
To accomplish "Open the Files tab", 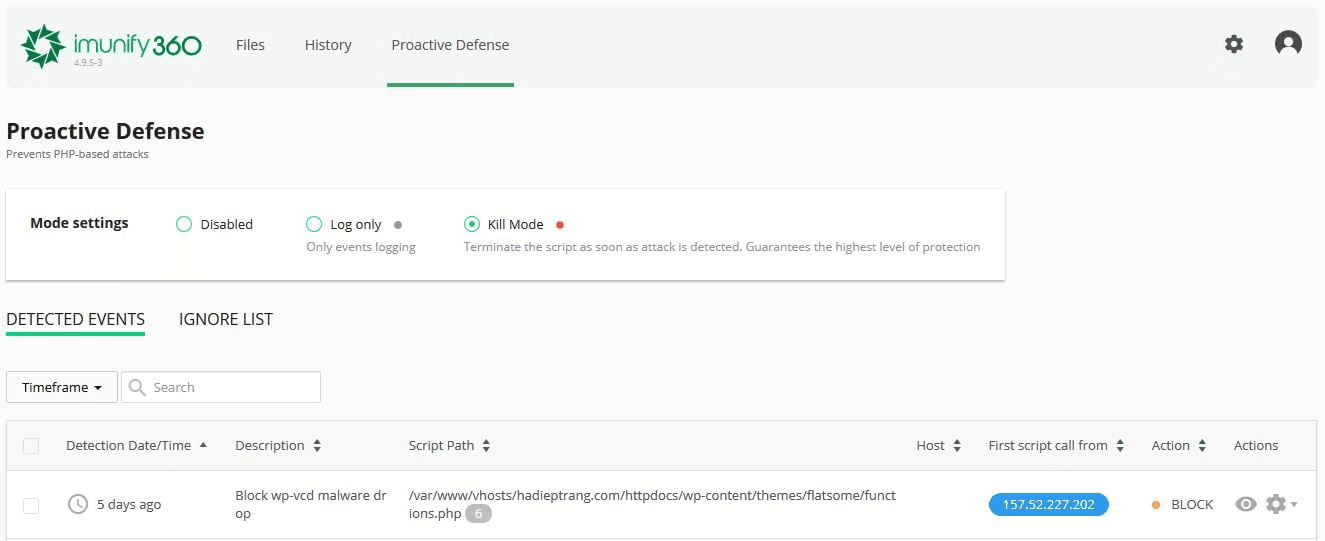I will (250, 45).
